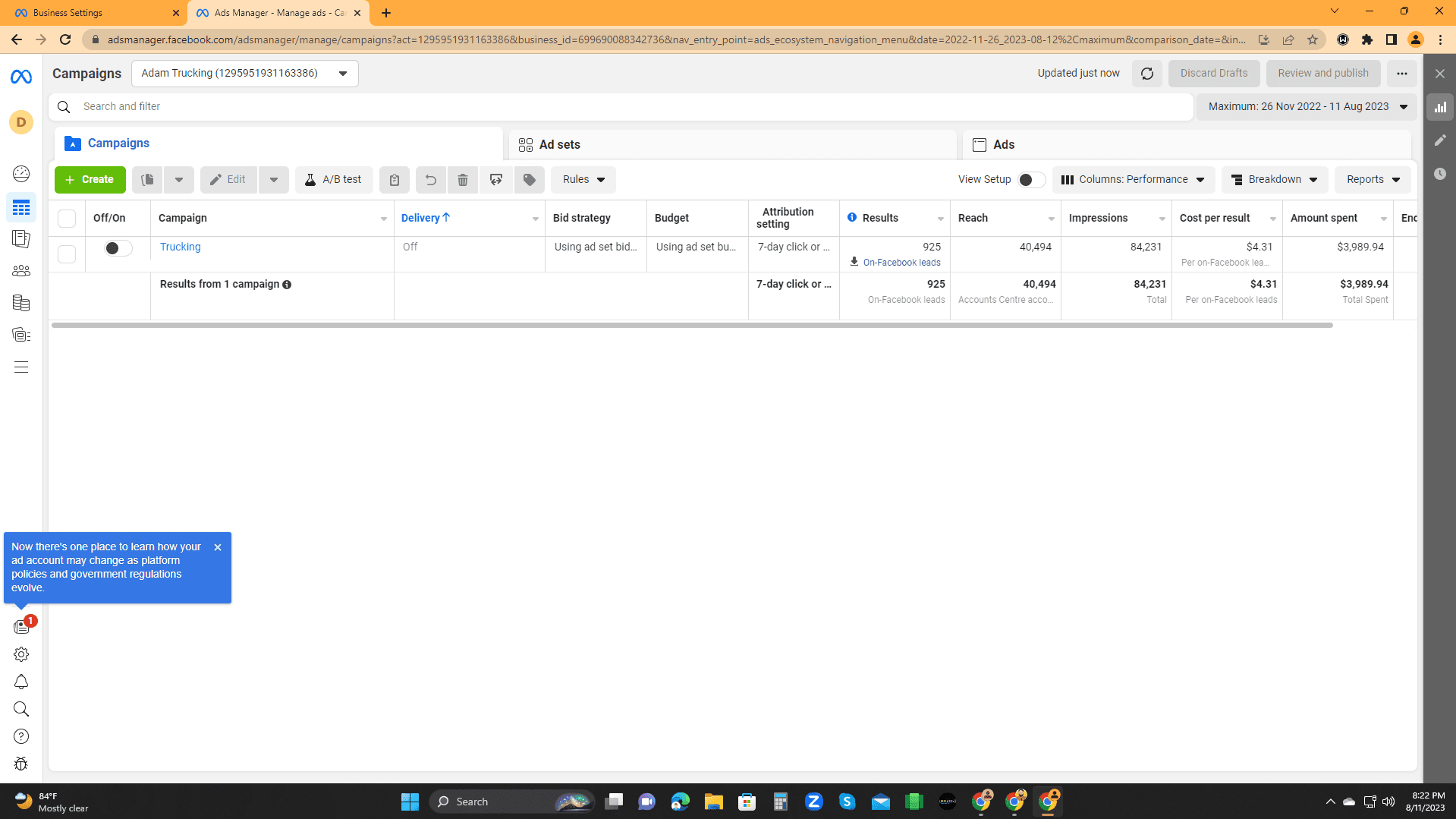The width and height of the screenshot is (1456, 819).
Task: Open the charts panel icon on right rail
Action: click(1440, 107)
